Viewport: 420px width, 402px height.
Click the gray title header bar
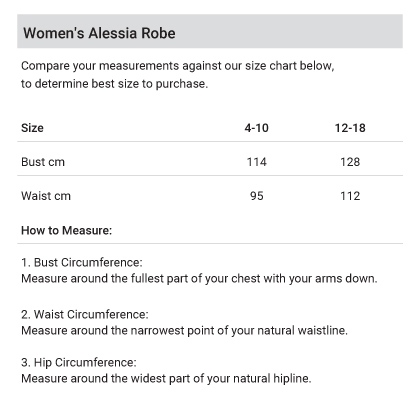[x=210, y=31]
